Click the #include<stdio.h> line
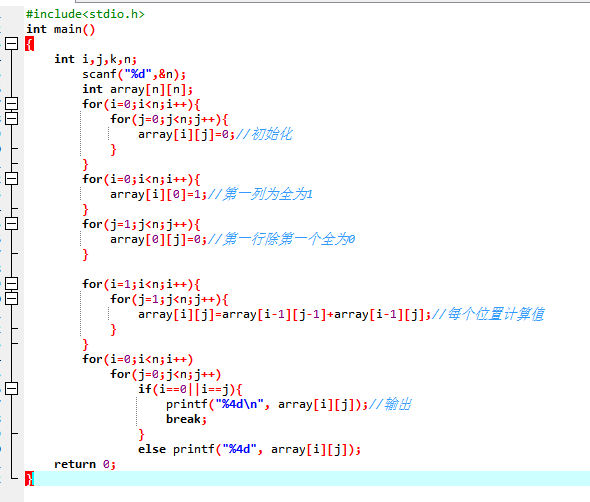The image size is (590, 502). click(85, 14)
